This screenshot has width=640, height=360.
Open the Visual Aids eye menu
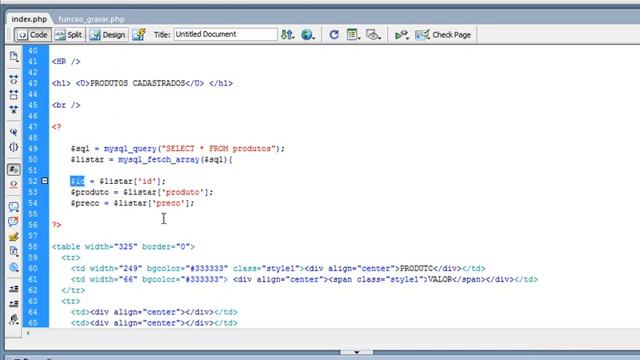point(373,35)
